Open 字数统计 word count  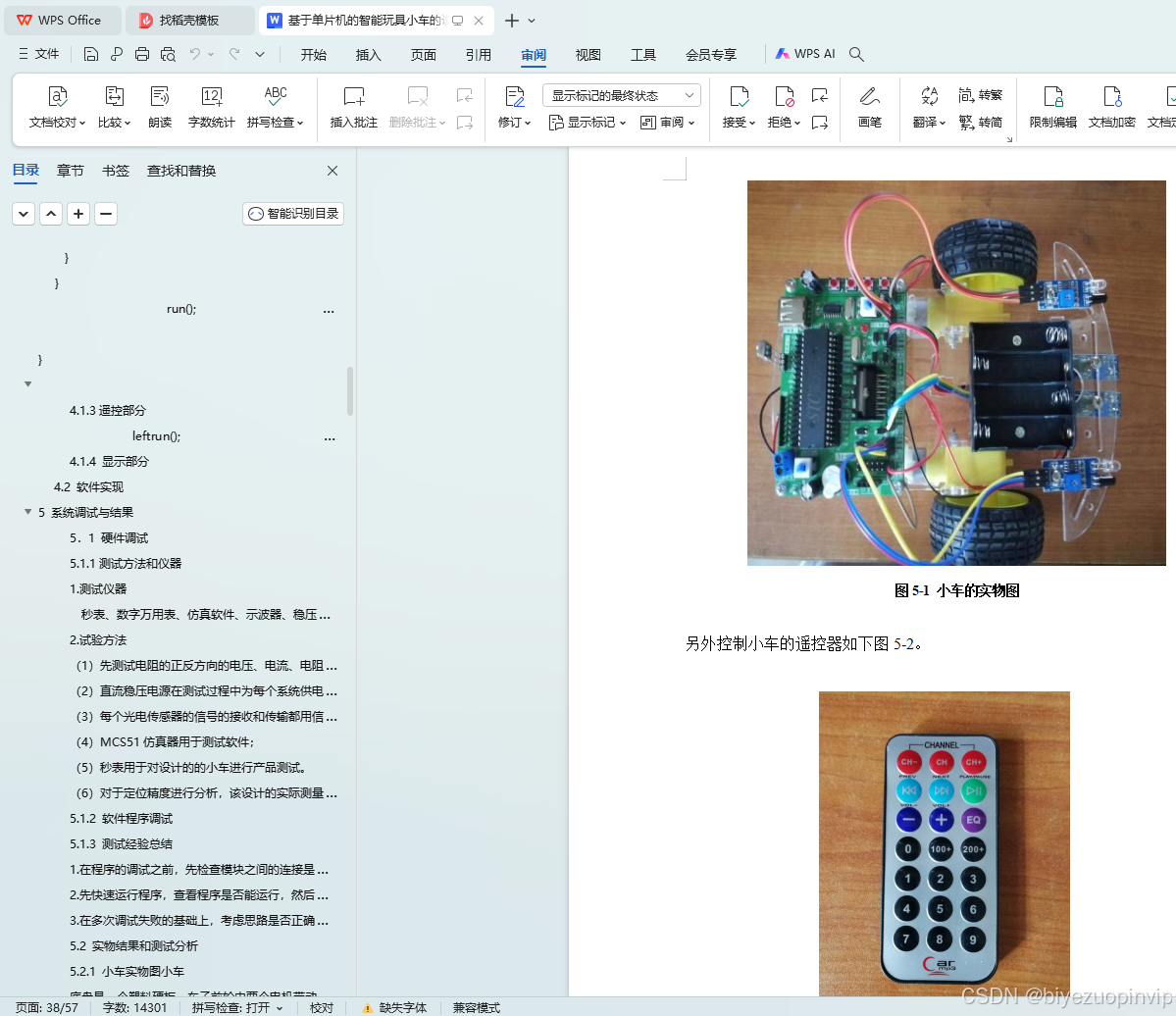click(x=212, y=107)
